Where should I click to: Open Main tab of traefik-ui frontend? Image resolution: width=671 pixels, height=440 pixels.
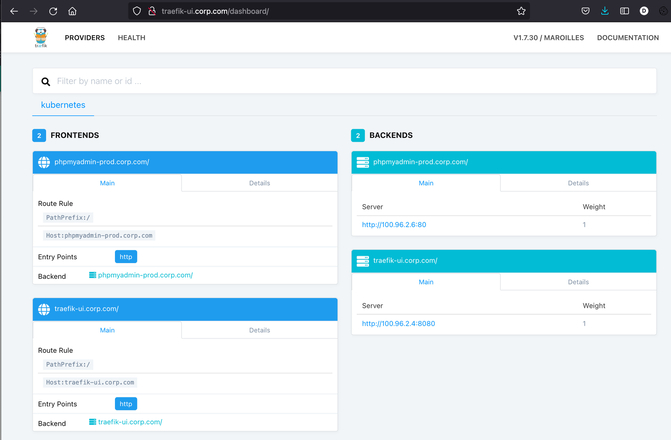pyautogui.click(x=107, y=330)
